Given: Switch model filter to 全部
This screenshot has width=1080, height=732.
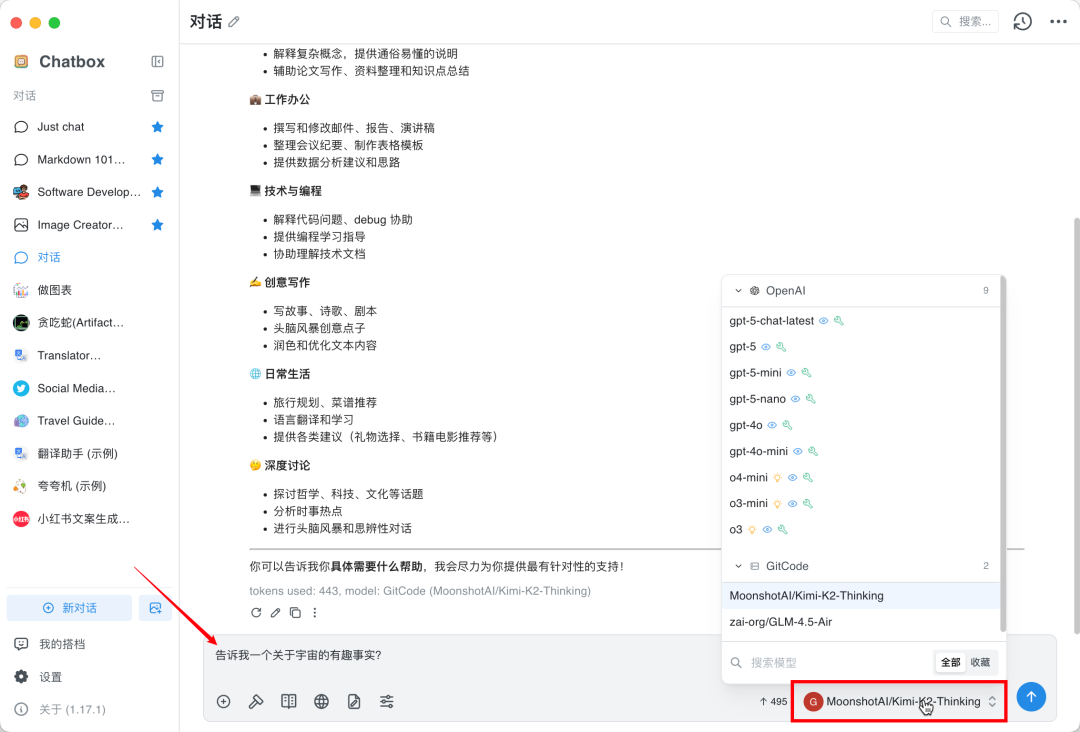Looking at the screenshot, I should click(x=951, y=662).
